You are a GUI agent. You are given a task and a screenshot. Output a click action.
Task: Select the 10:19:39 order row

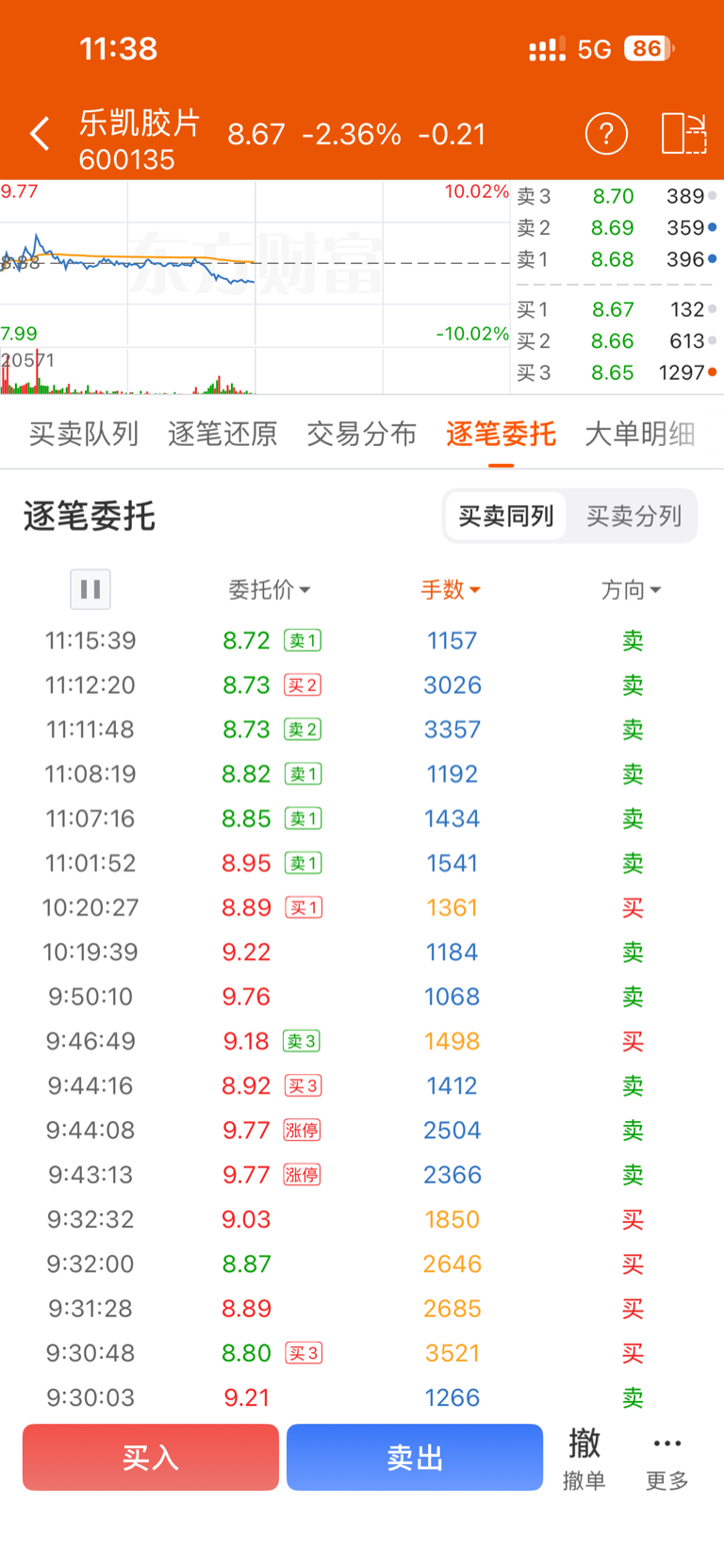[362, 952]
